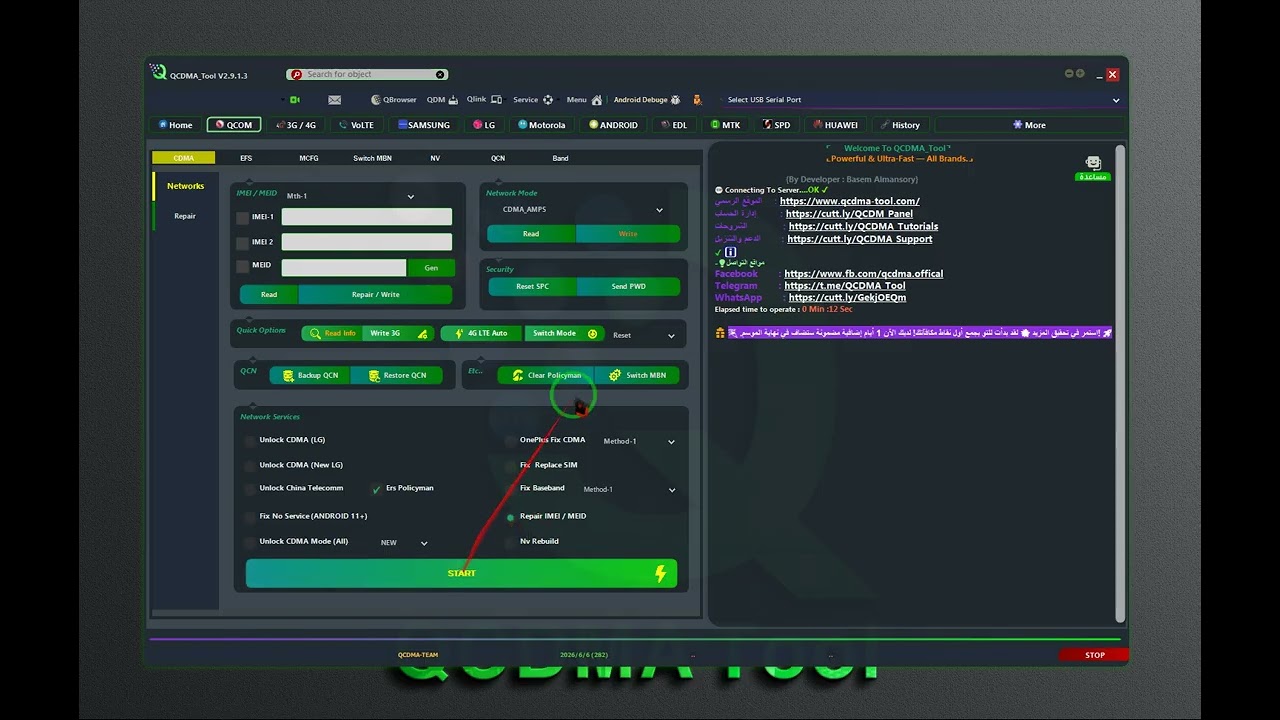Switch to the EFS tab
This screenshot has height=720, width=1280.
pyautogui.click(x=246, y=158)
